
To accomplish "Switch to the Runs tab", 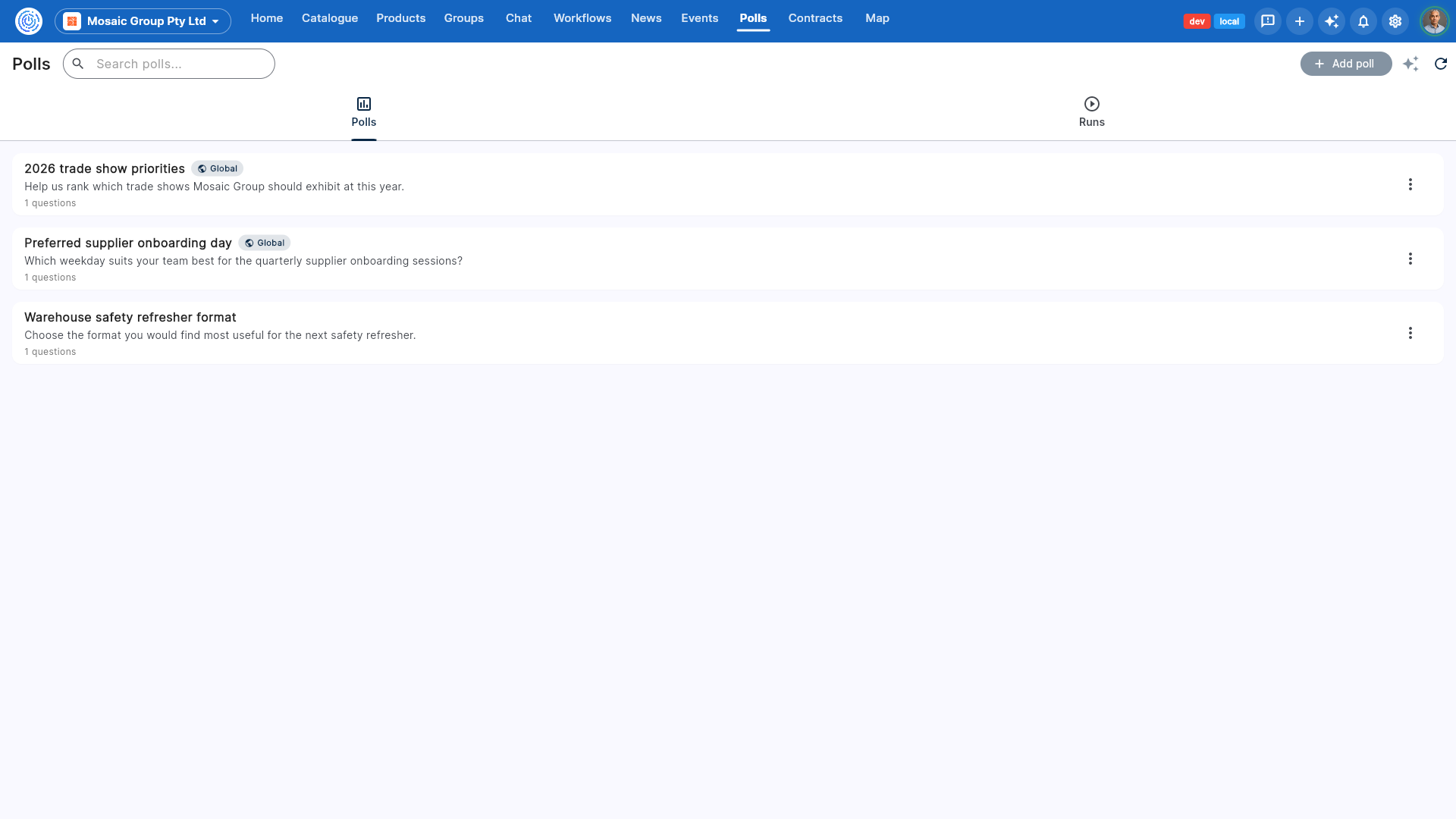I will point(1092,113).
